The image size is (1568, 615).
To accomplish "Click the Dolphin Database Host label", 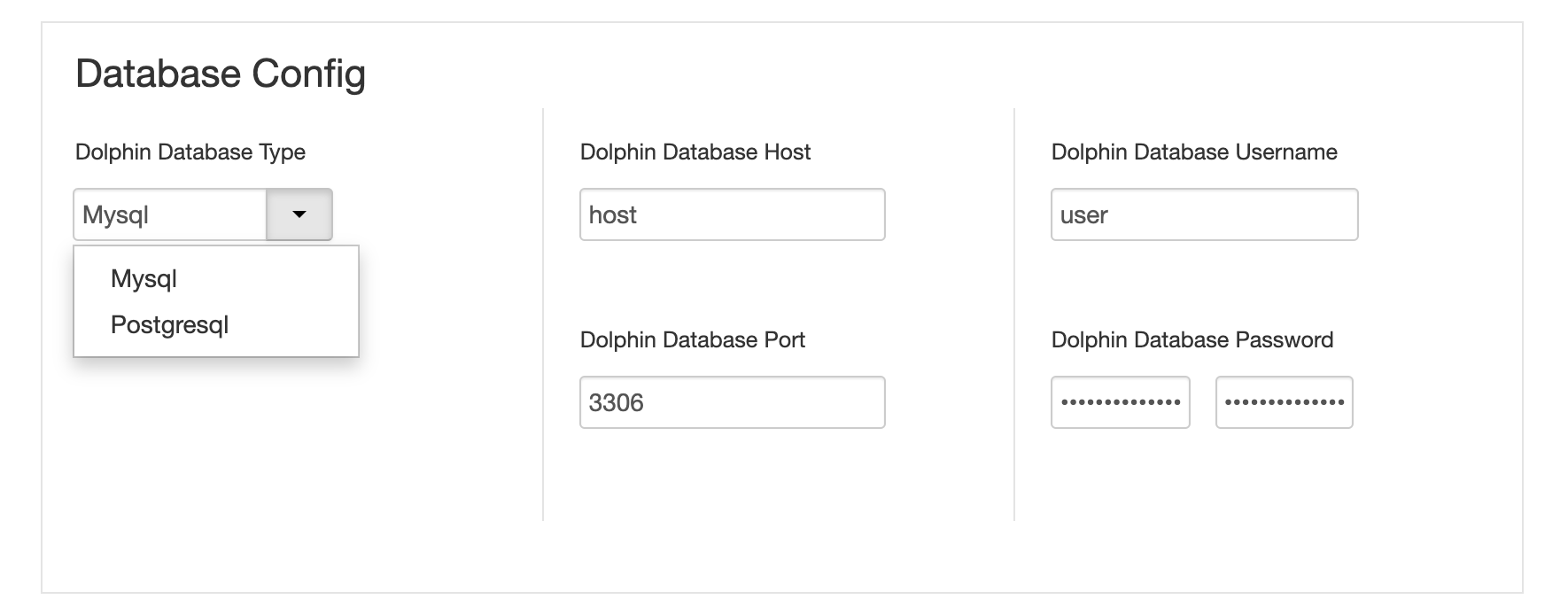I will pyautogui.click(x=695, y=152).
